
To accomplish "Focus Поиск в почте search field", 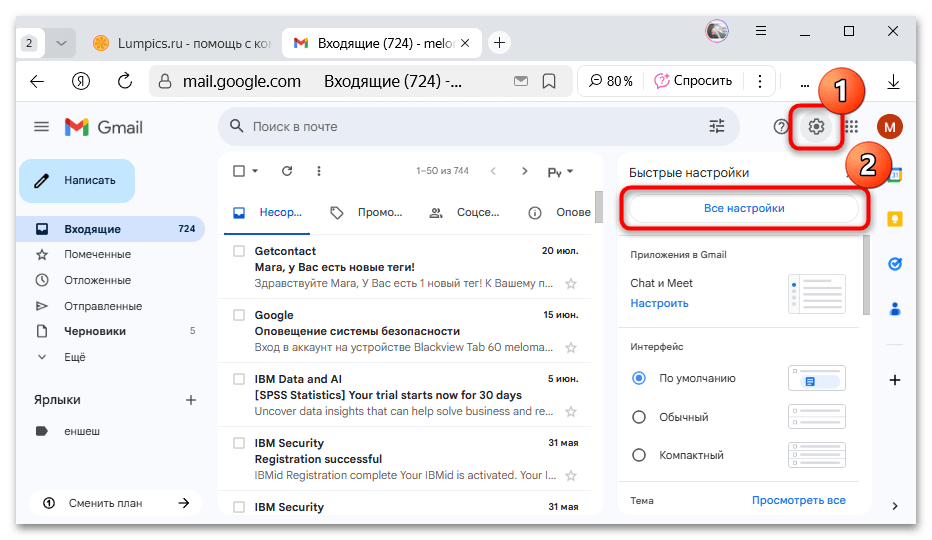I will pyautogui.click(x=478, y=126).
